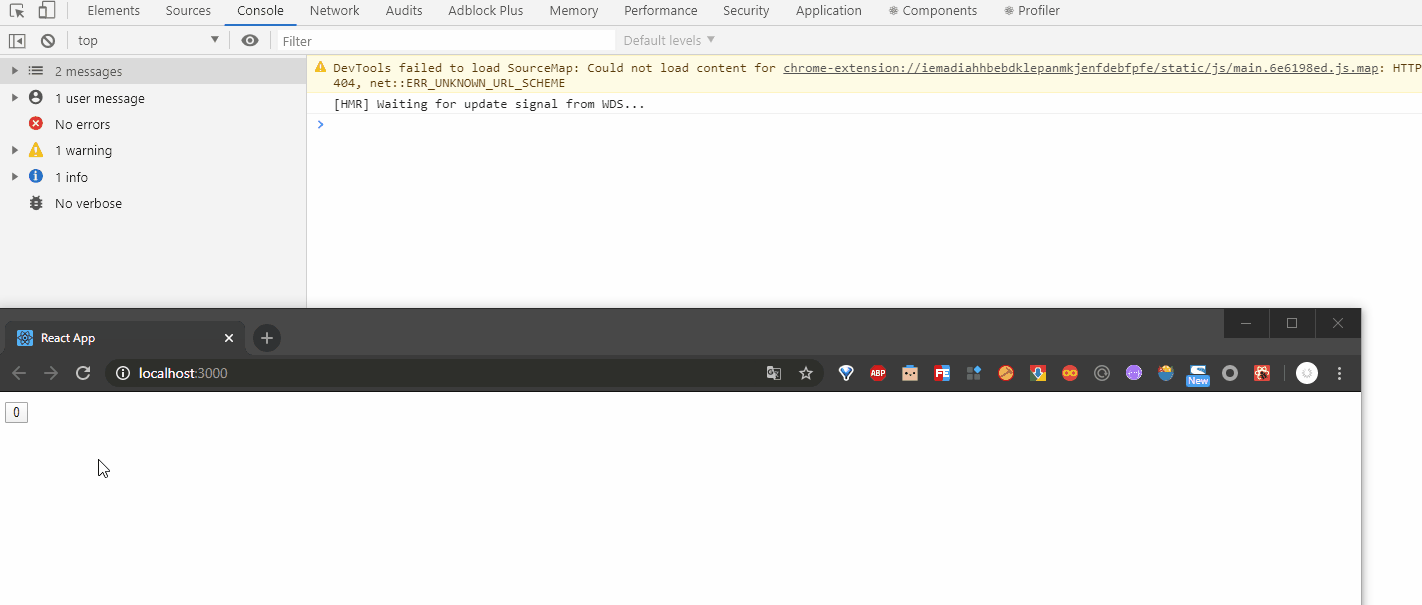Select the 'No errors' sidebar row

coord(153,124)
